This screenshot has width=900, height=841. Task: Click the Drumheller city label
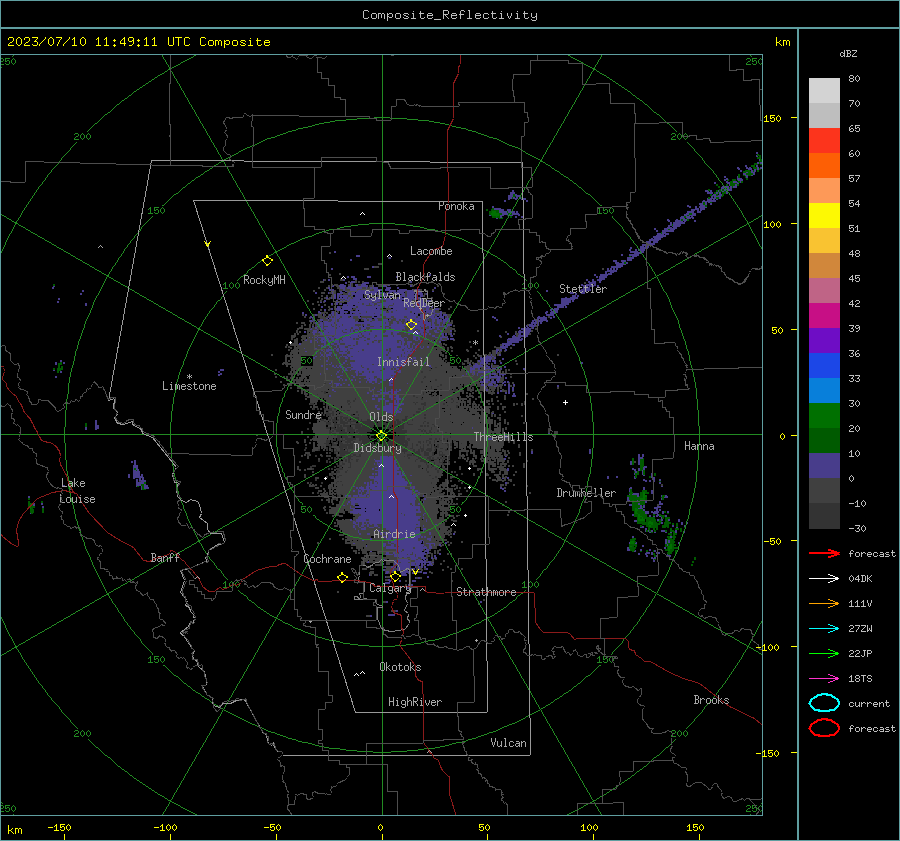click(x=586, y=493)
